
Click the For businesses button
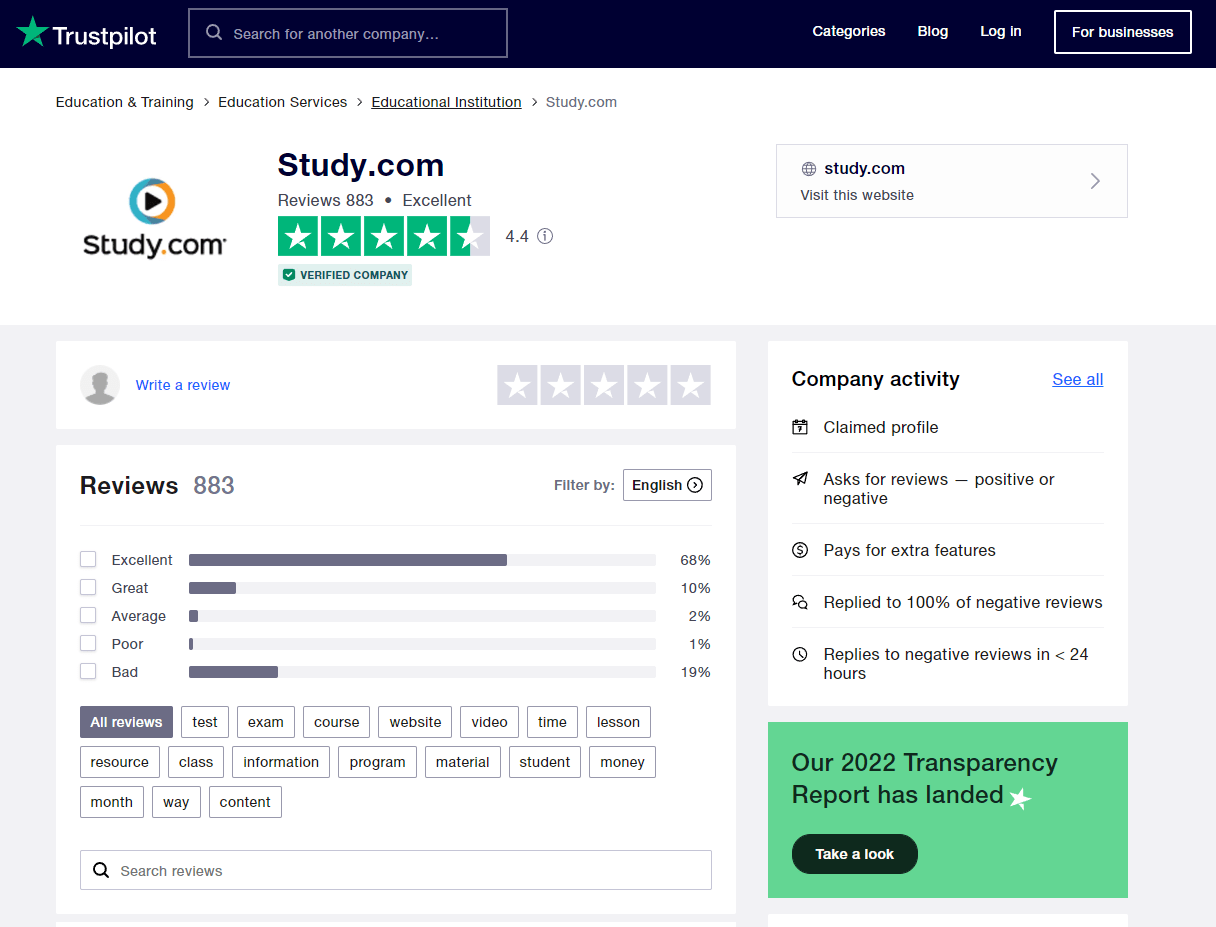(x=1122, y=31)
